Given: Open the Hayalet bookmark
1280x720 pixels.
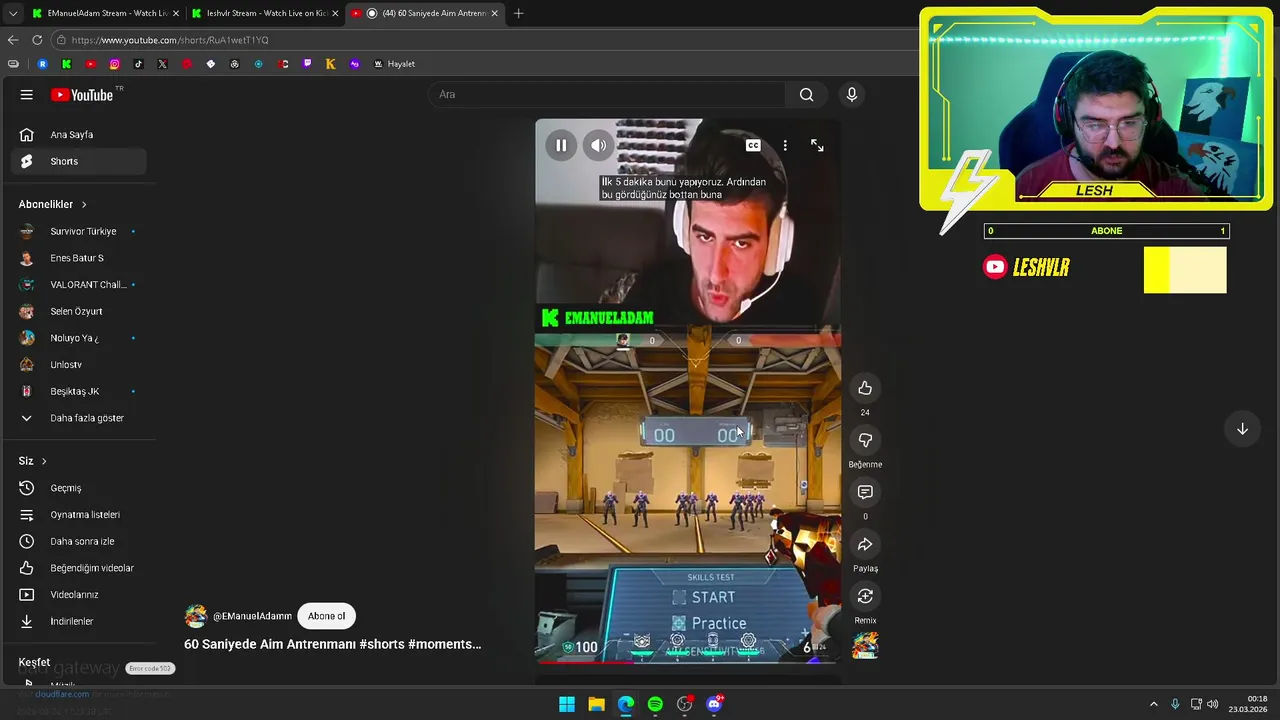Looking at the screenshot, I should click(394, 64).
